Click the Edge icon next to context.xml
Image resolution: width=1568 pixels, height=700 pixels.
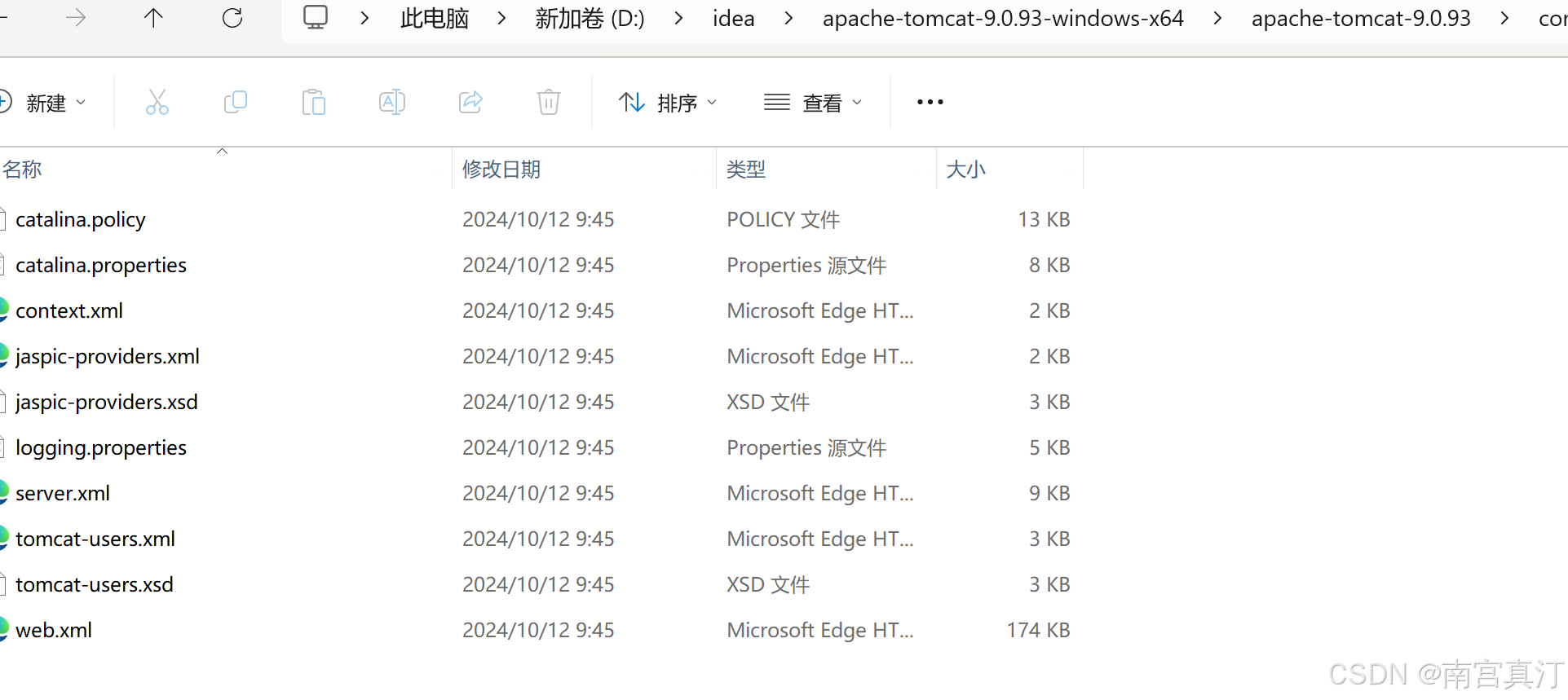(4, 310)
